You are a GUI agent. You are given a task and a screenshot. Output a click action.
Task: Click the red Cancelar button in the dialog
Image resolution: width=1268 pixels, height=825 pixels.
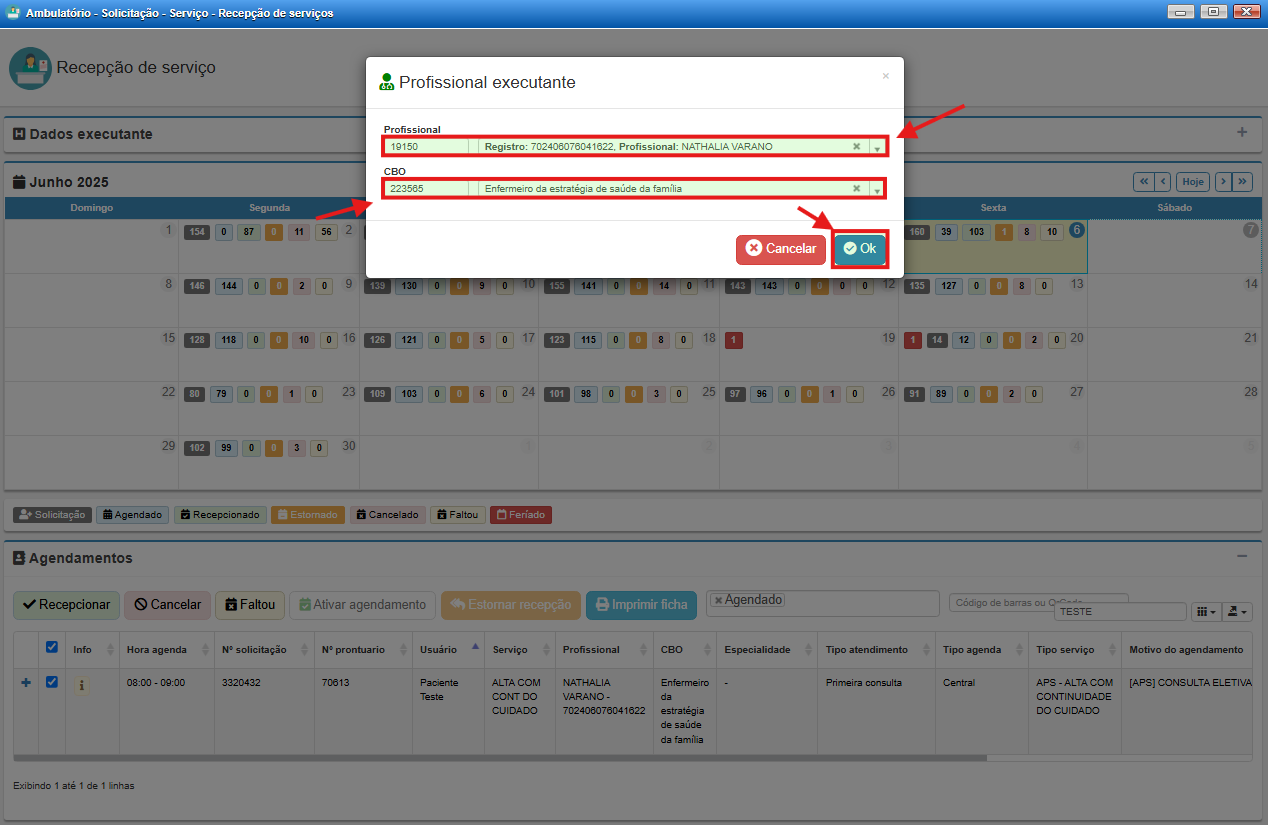[x=781, y=249]
